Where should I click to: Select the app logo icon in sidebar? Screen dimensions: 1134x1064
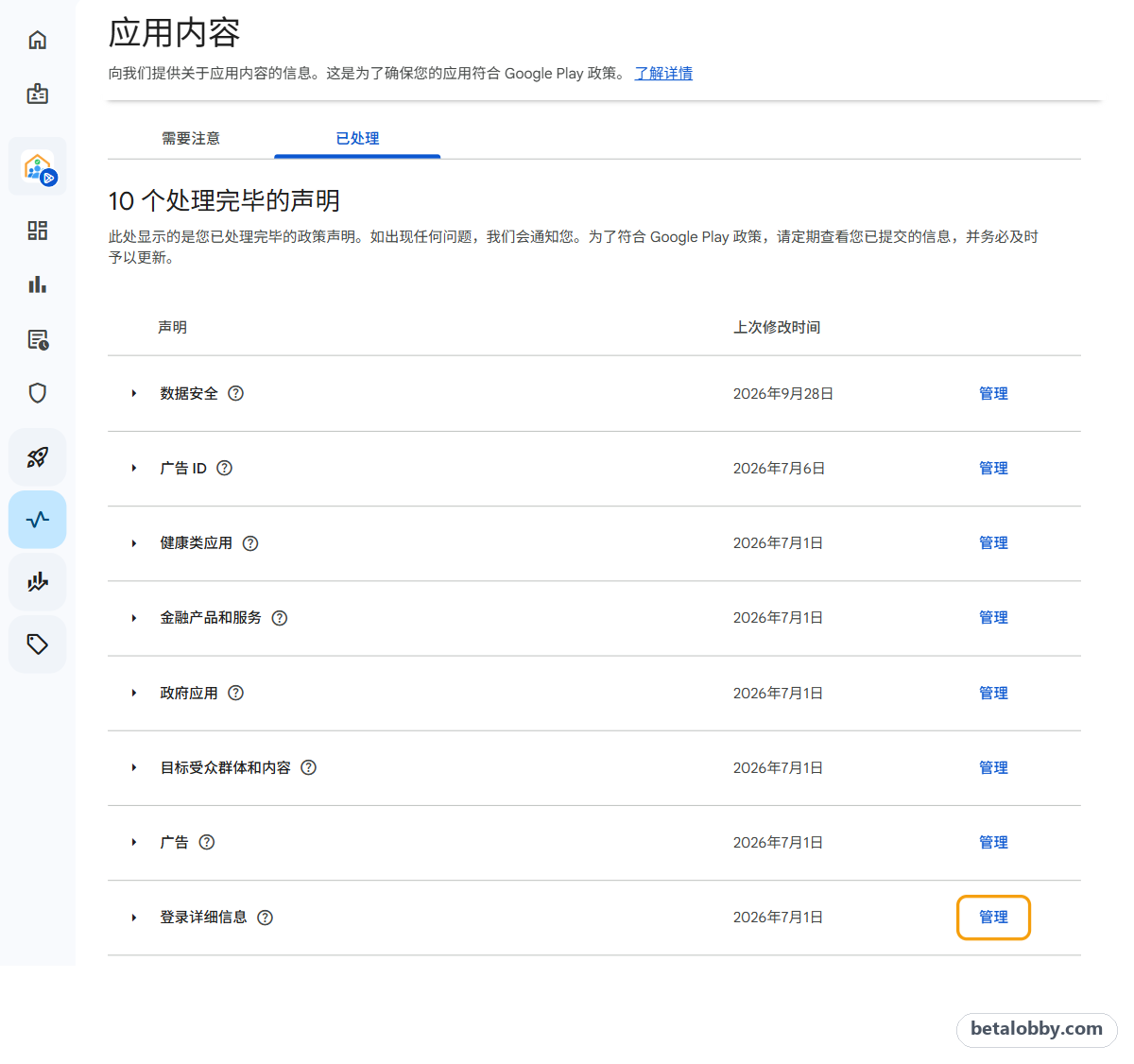click(x=38, y=167)
